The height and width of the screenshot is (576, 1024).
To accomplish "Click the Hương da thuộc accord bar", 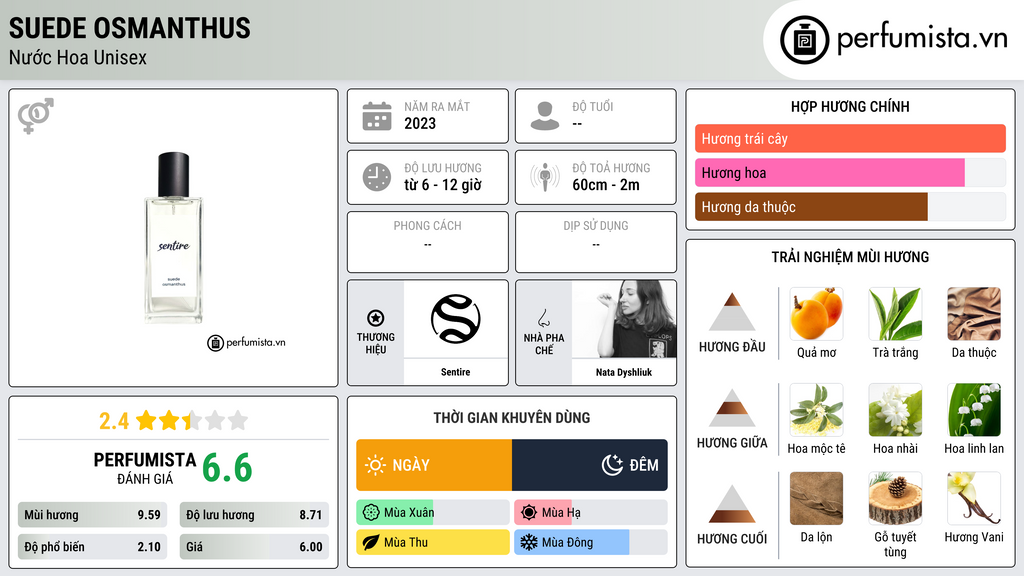I will 850,206.
